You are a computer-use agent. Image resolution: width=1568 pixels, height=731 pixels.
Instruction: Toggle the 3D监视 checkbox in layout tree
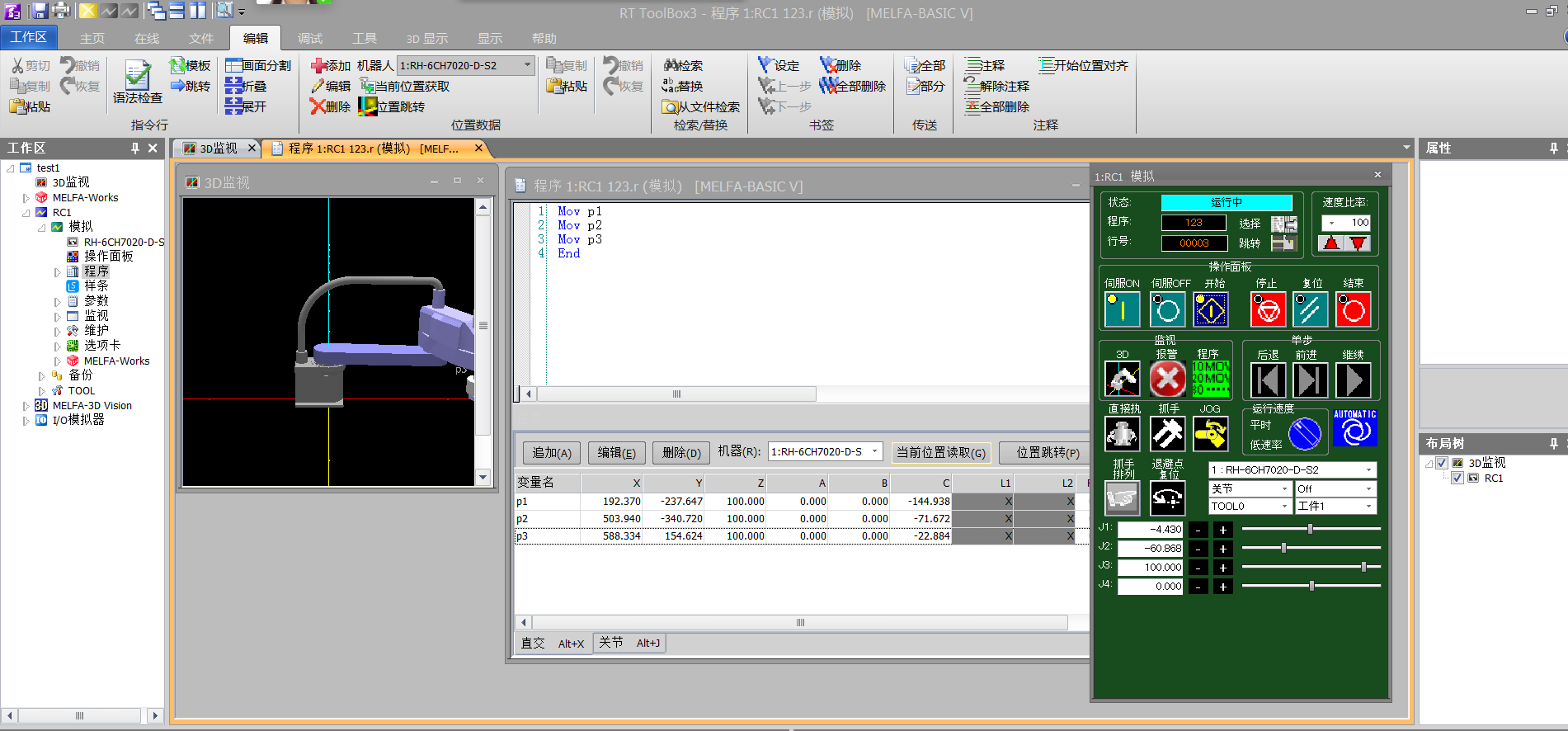(x=1442, y=463)
